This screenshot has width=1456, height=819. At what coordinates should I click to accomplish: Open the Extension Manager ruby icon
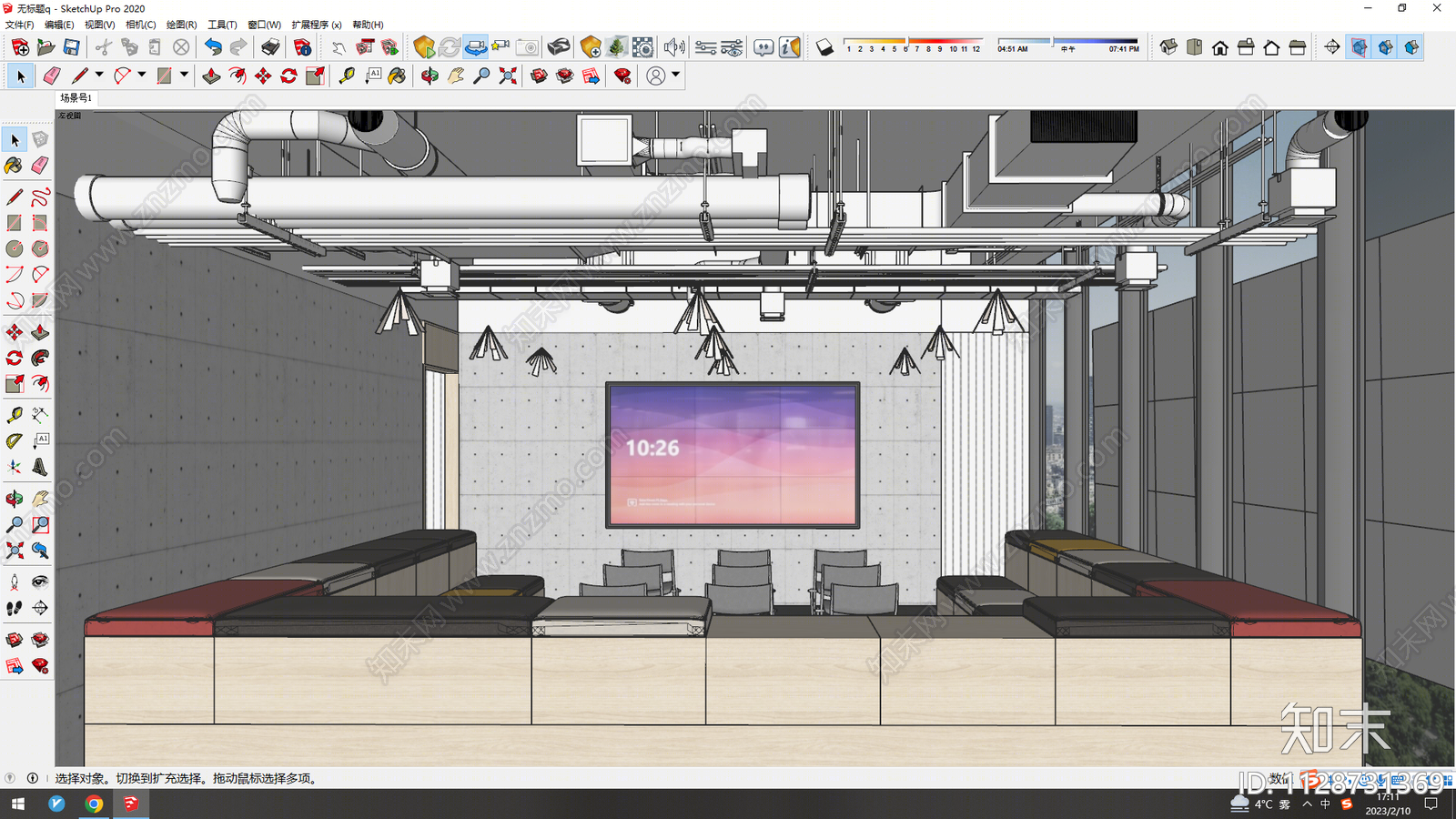tap(622, 76)
